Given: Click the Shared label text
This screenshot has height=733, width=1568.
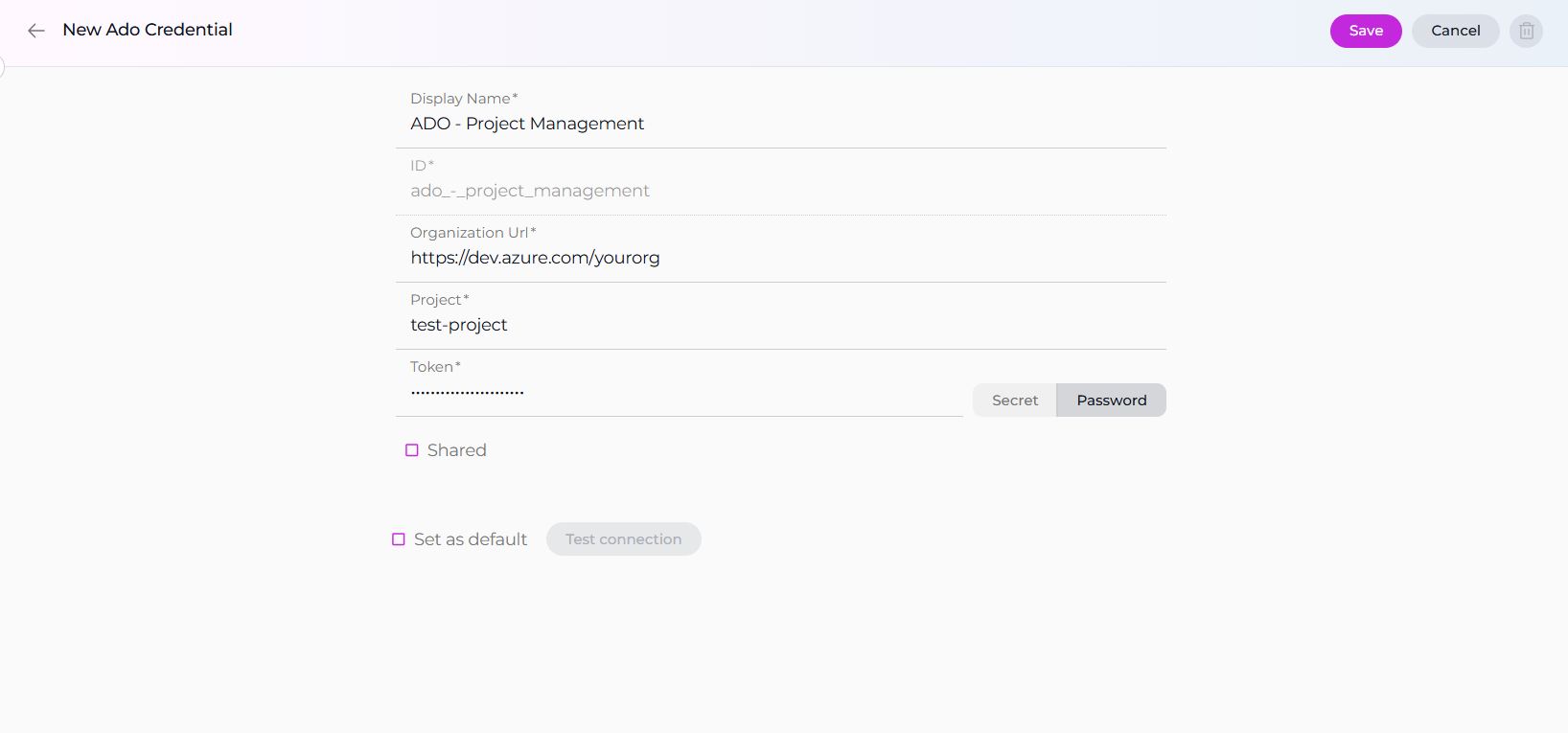Looking at the screenshot, I should coord(456,450).
